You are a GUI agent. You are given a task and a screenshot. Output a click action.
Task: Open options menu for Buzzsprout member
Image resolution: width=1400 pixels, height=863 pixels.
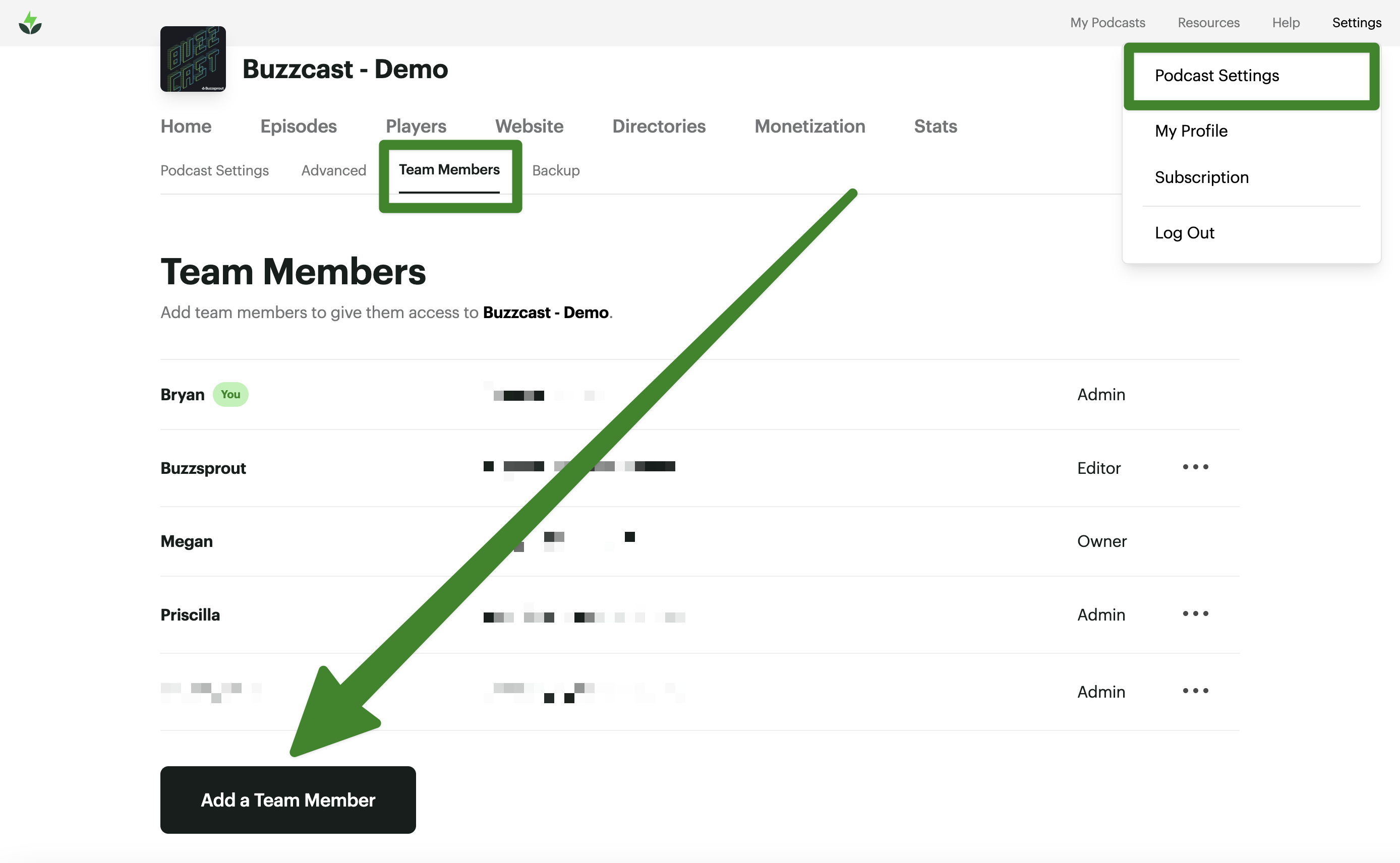coord(1195,467)
